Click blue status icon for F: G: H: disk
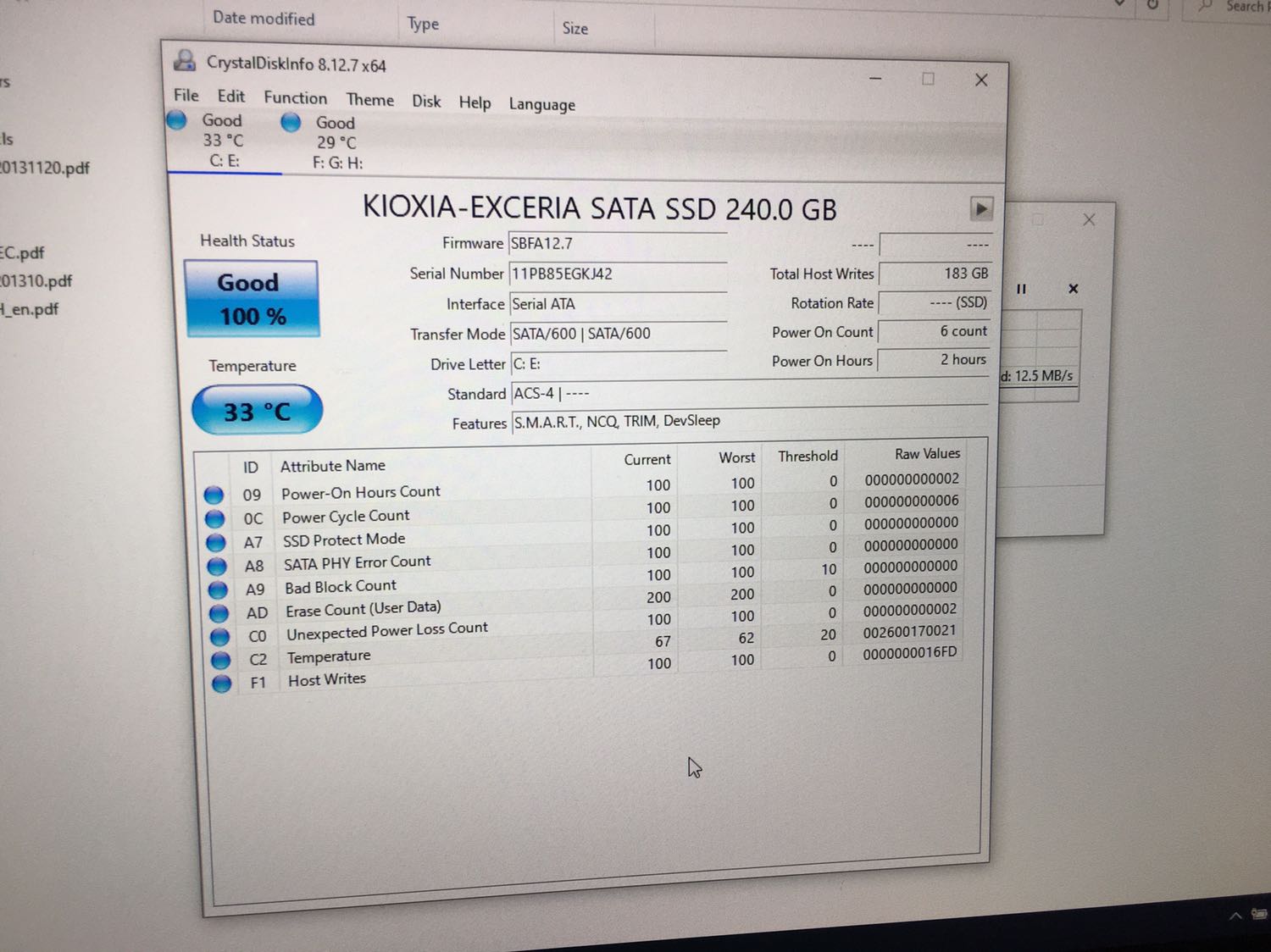The height and width of the screenshot is (952, 1271). click(x=291, y=123)
